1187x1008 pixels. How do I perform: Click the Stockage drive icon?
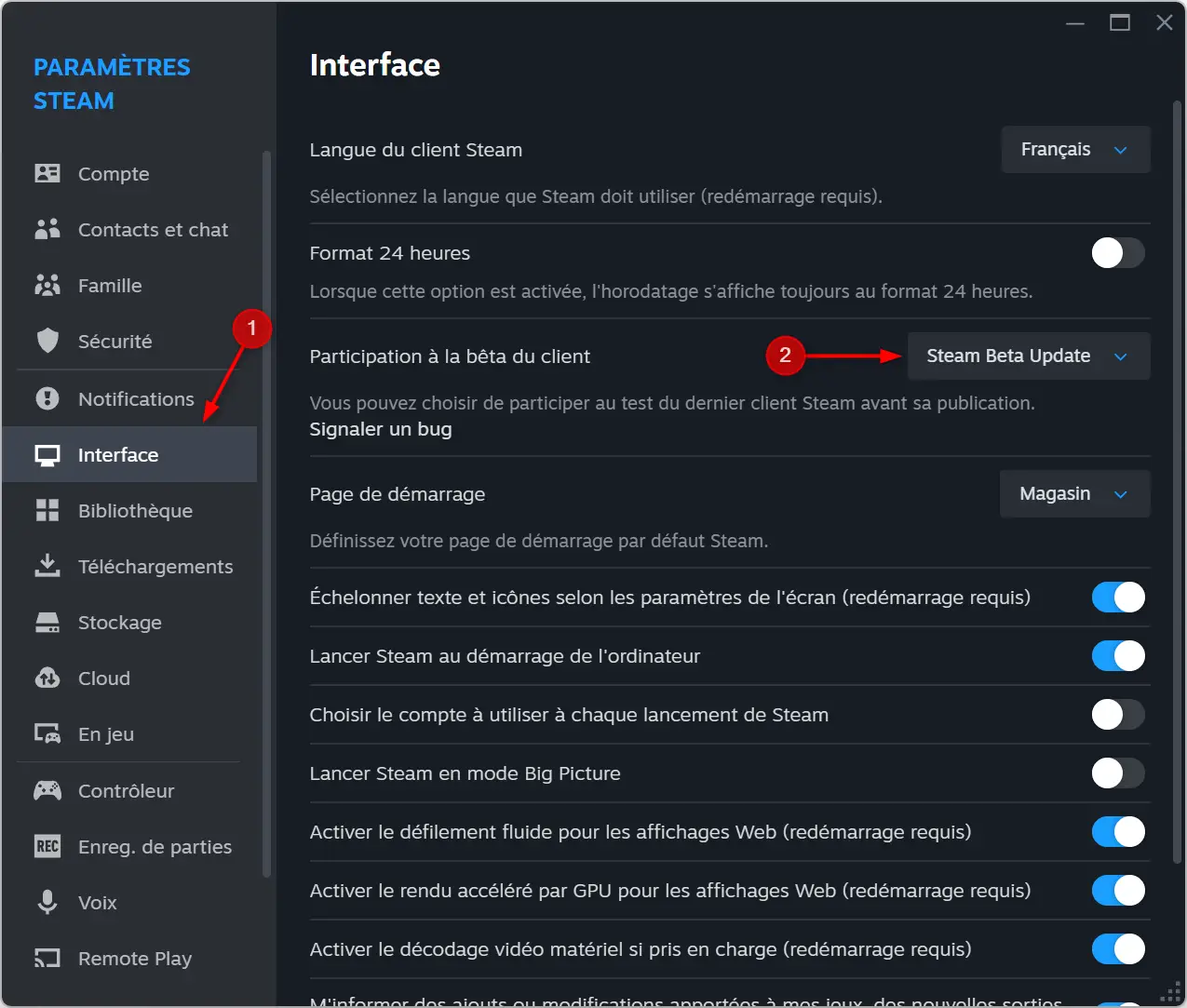click(x=47, y=622)
